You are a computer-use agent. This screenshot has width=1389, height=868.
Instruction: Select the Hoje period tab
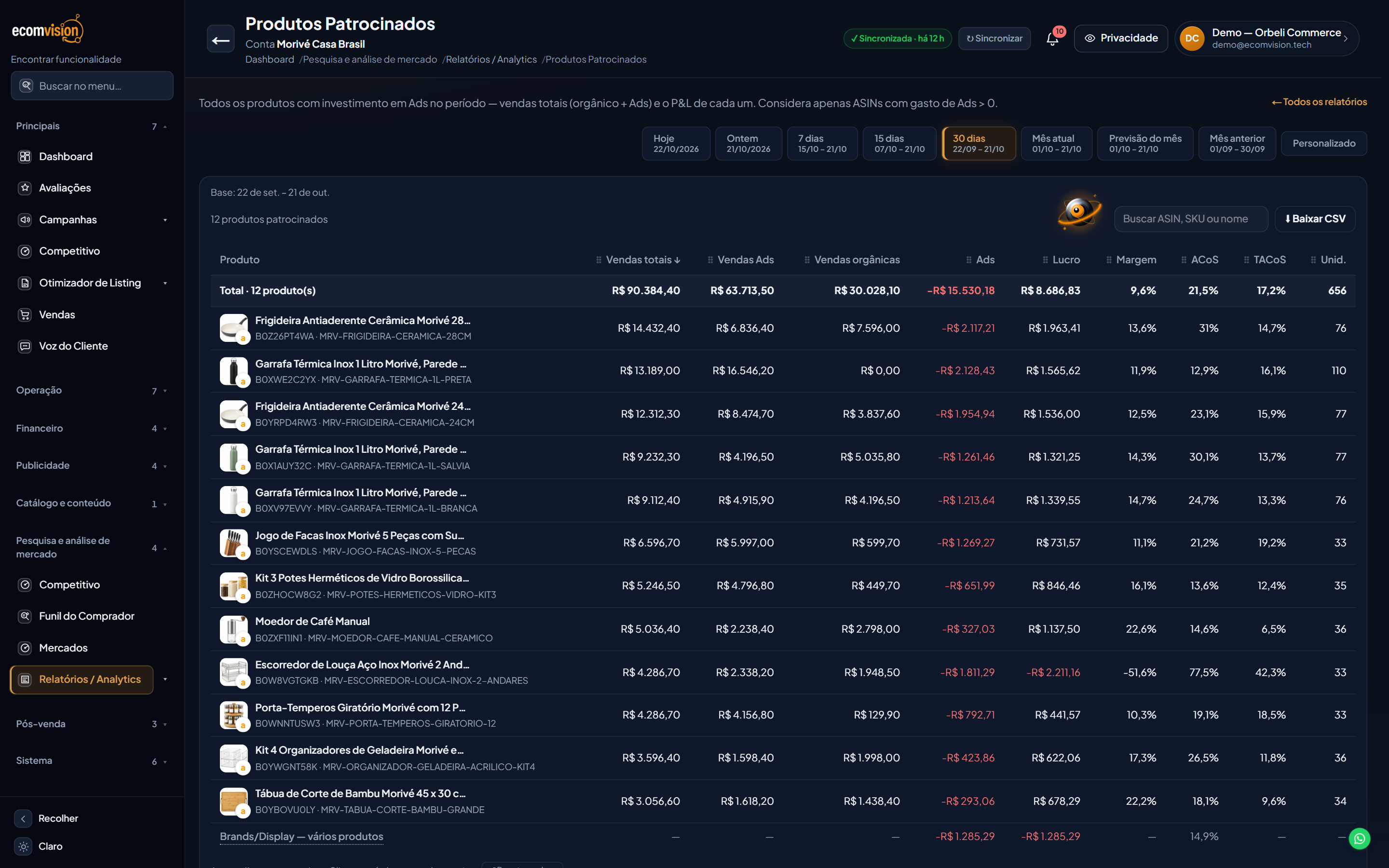point(676,144)
